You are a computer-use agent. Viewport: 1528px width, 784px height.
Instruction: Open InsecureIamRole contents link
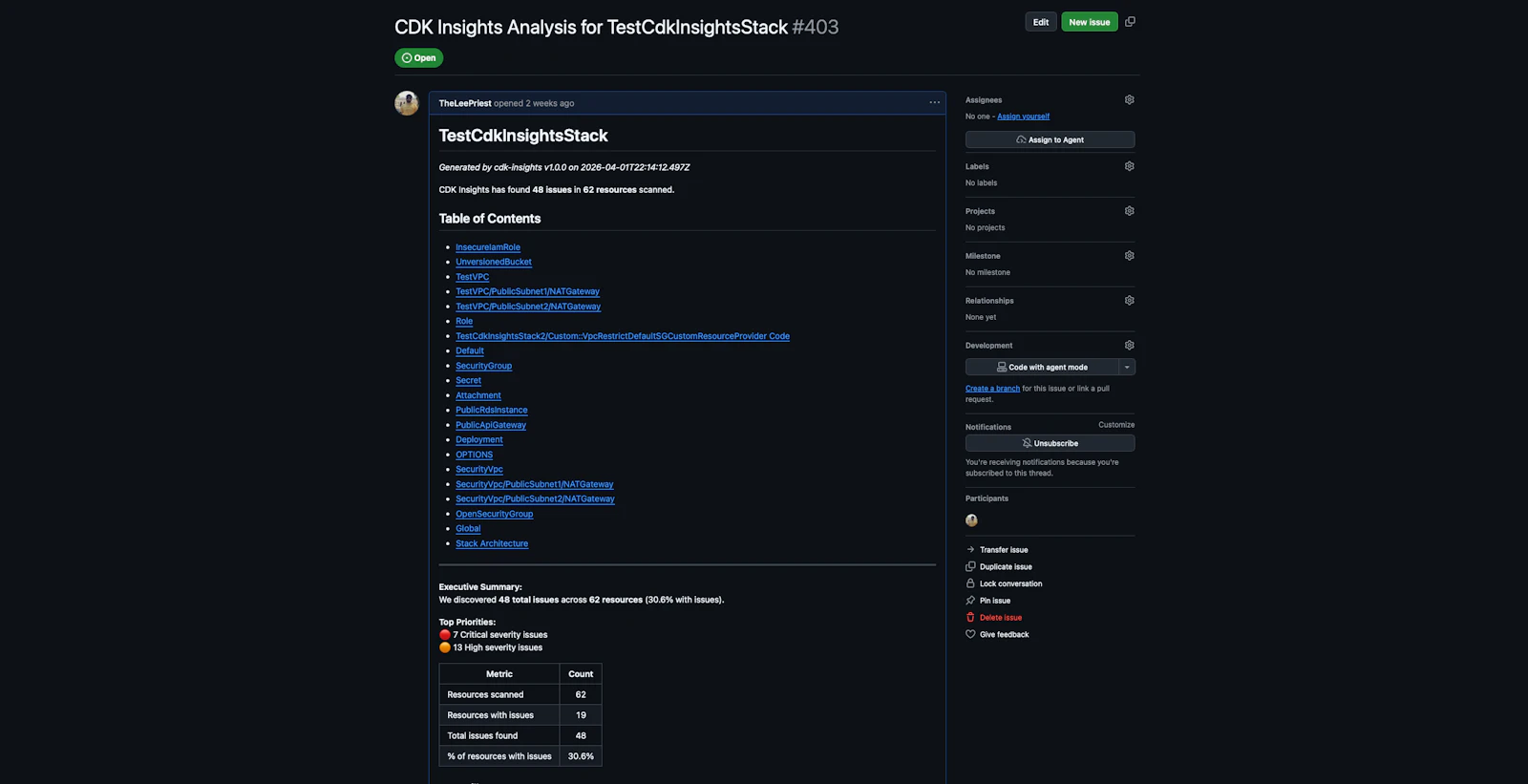click(488, 247)
